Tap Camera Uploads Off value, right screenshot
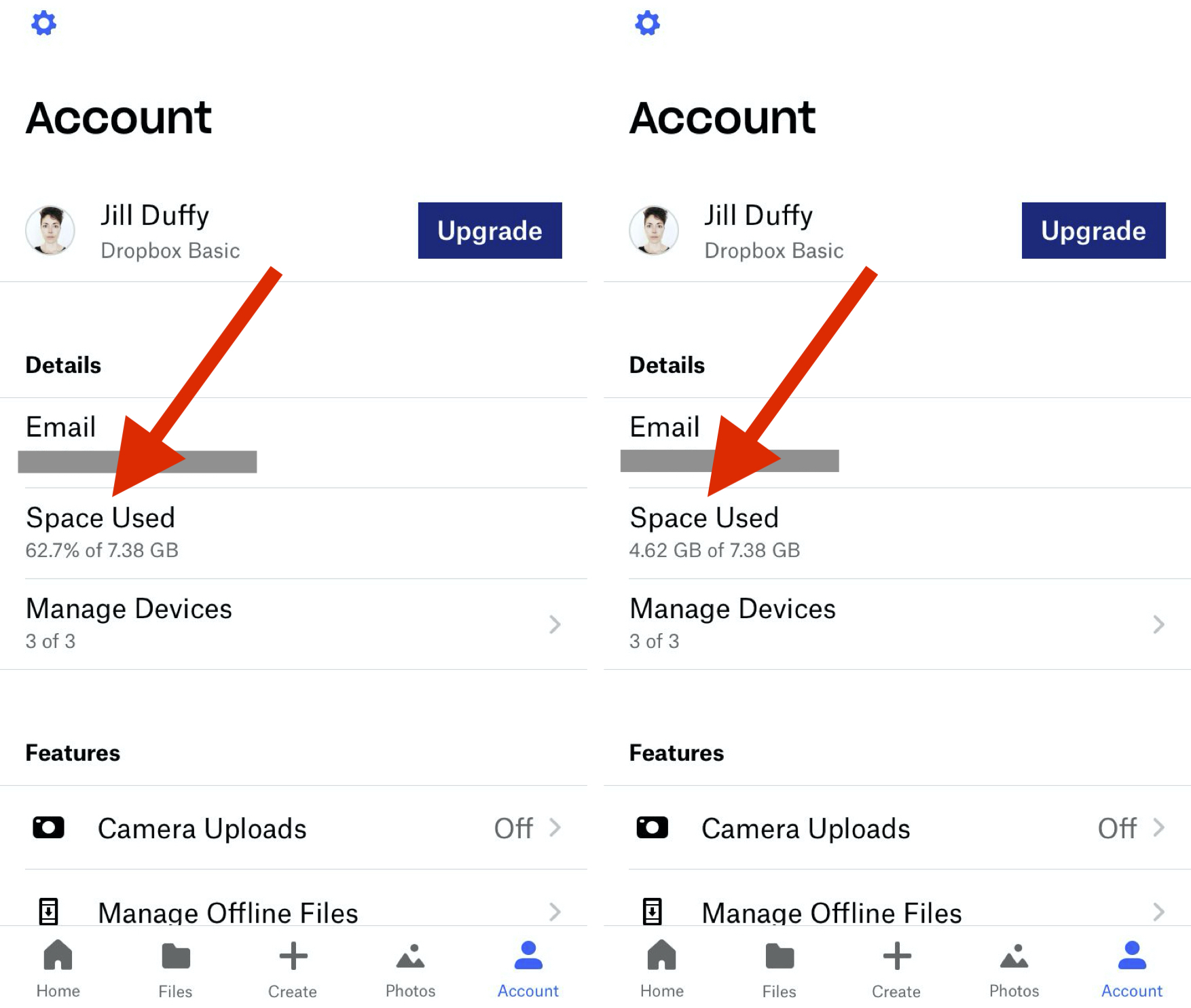The image size is (1191, 1008). coord(1118,828)
